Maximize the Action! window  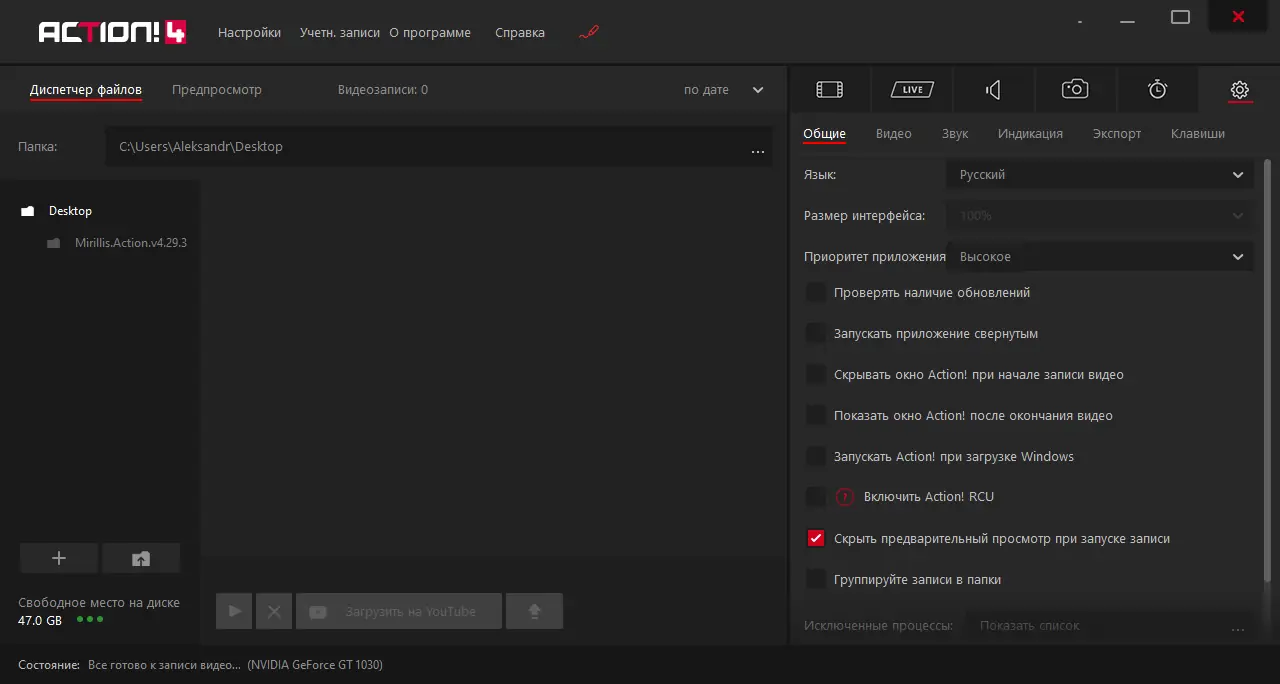click(1180, 17)
